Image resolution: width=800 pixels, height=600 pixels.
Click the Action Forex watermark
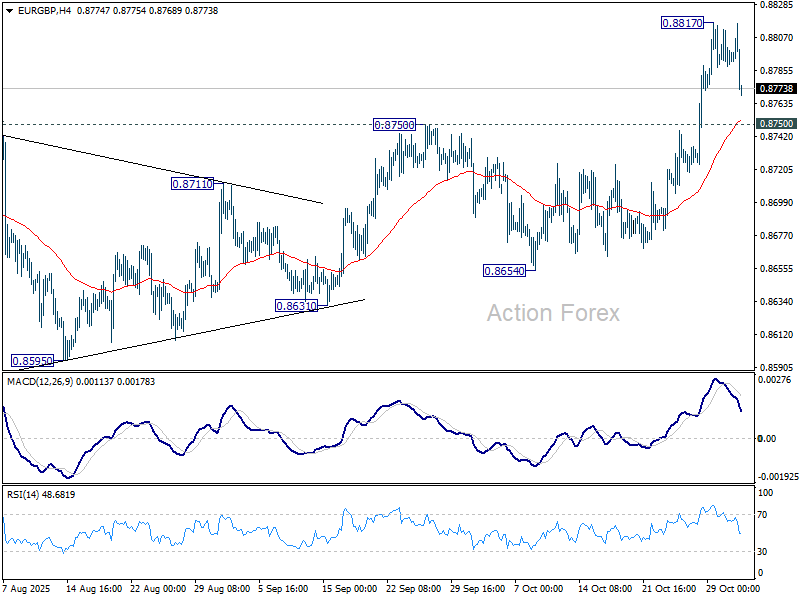[x=553, y=313]
